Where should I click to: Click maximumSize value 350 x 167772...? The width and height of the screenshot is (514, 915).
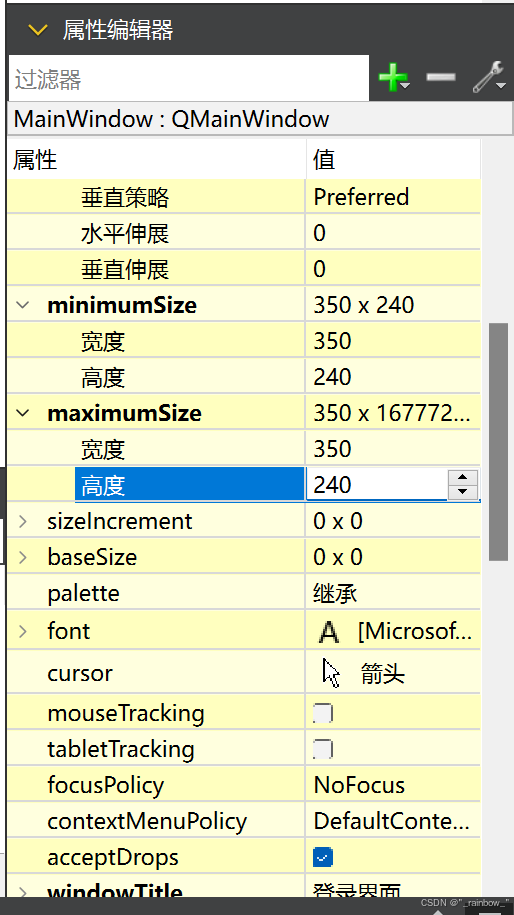[391, 413]
